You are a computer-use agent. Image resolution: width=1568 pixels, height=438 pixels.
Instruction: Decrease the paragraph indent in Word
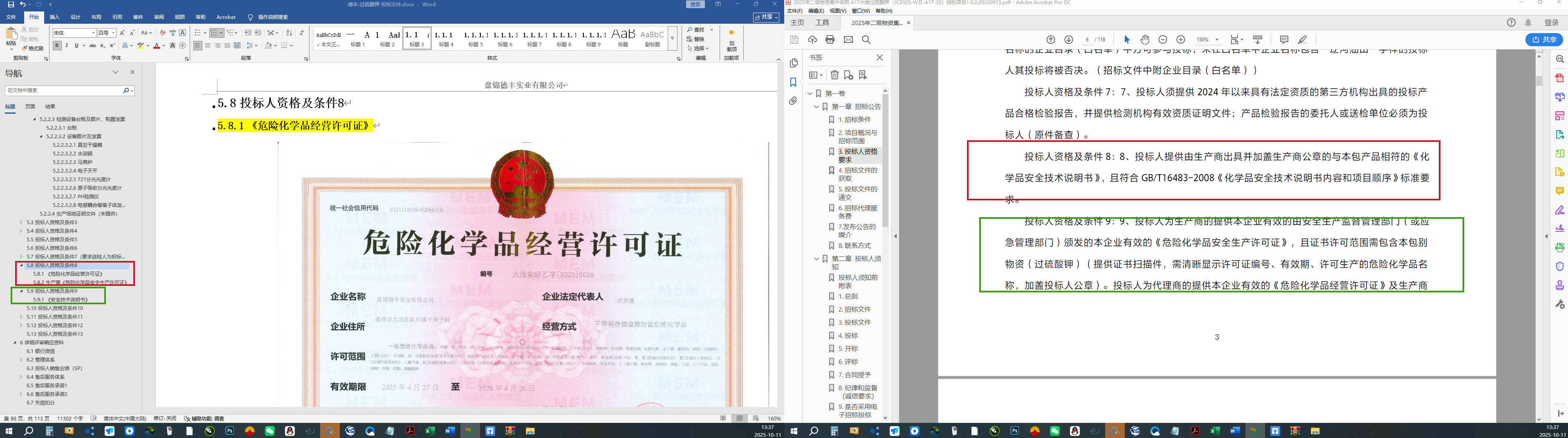tap(248, 33)
